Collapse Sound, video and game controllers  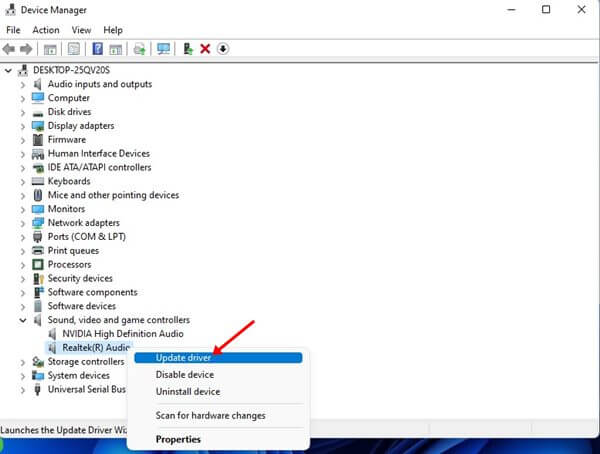coord(24,320)
